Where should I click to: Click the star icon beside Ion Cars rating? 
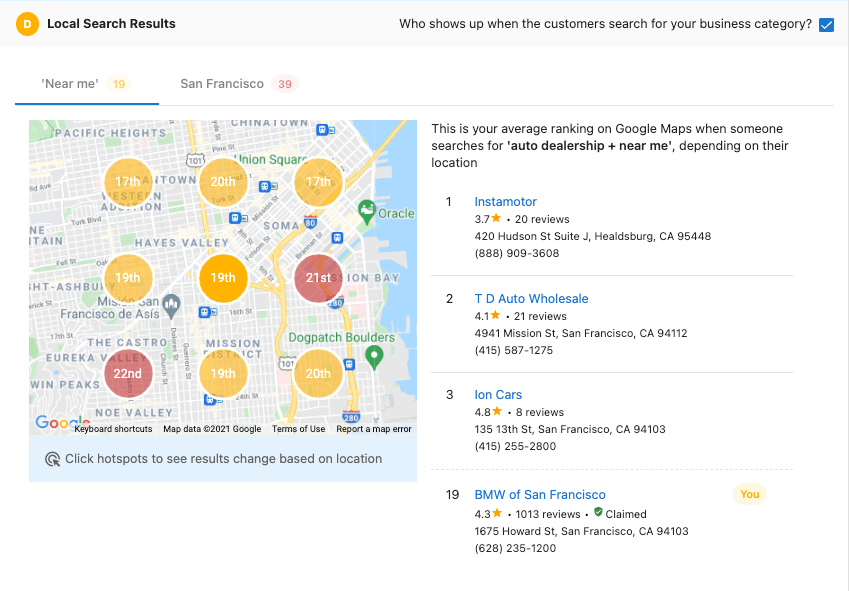496,411
